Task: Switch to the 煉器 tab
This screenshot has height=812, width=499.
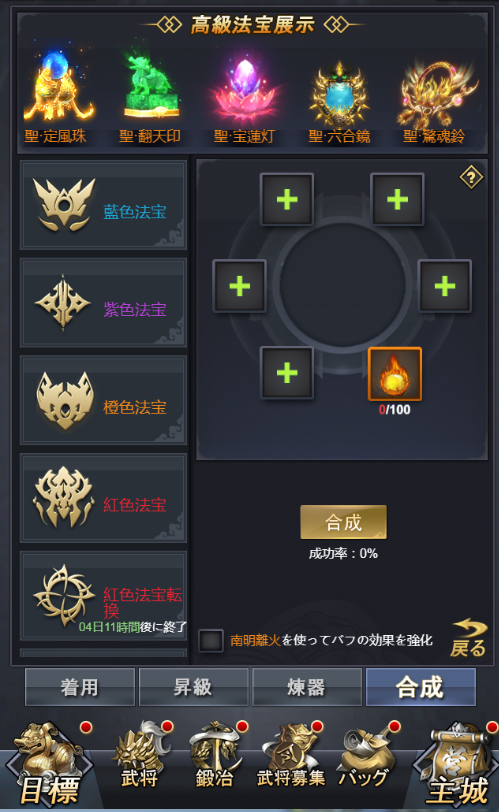Action: (306, 687)
